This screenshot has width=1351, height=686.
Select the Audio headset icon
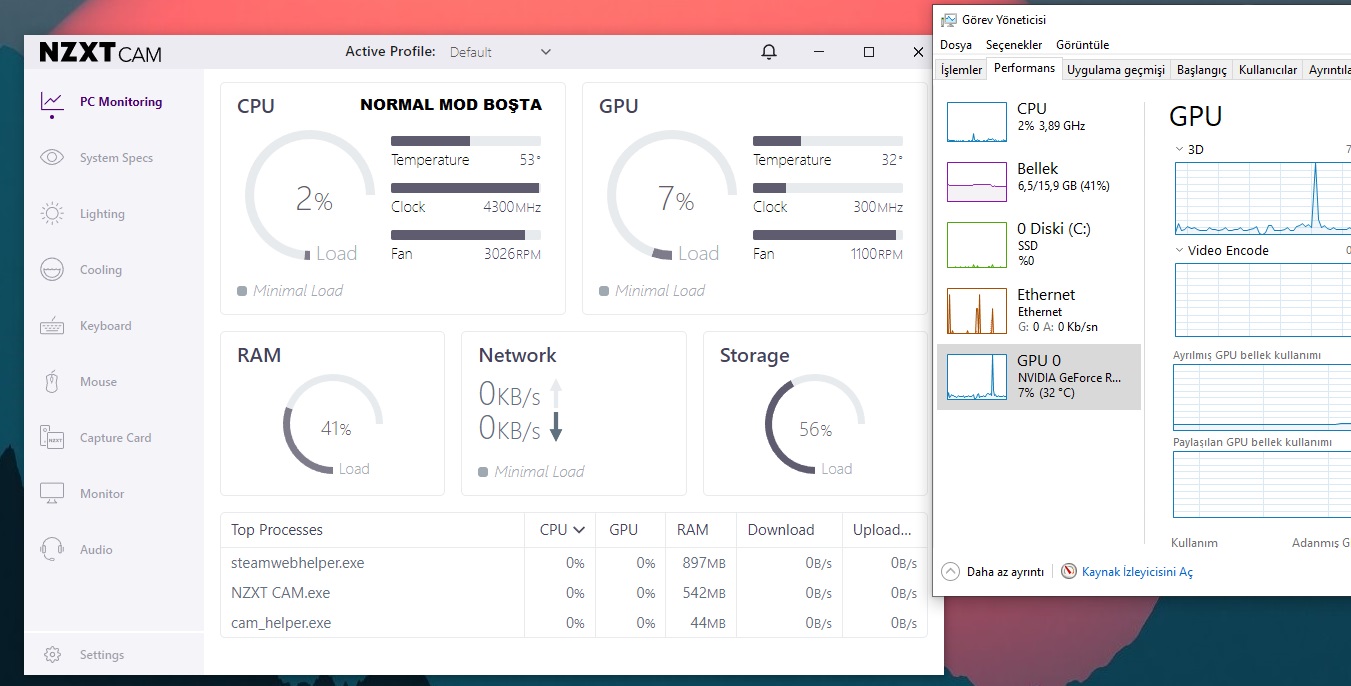click(52, 549)
